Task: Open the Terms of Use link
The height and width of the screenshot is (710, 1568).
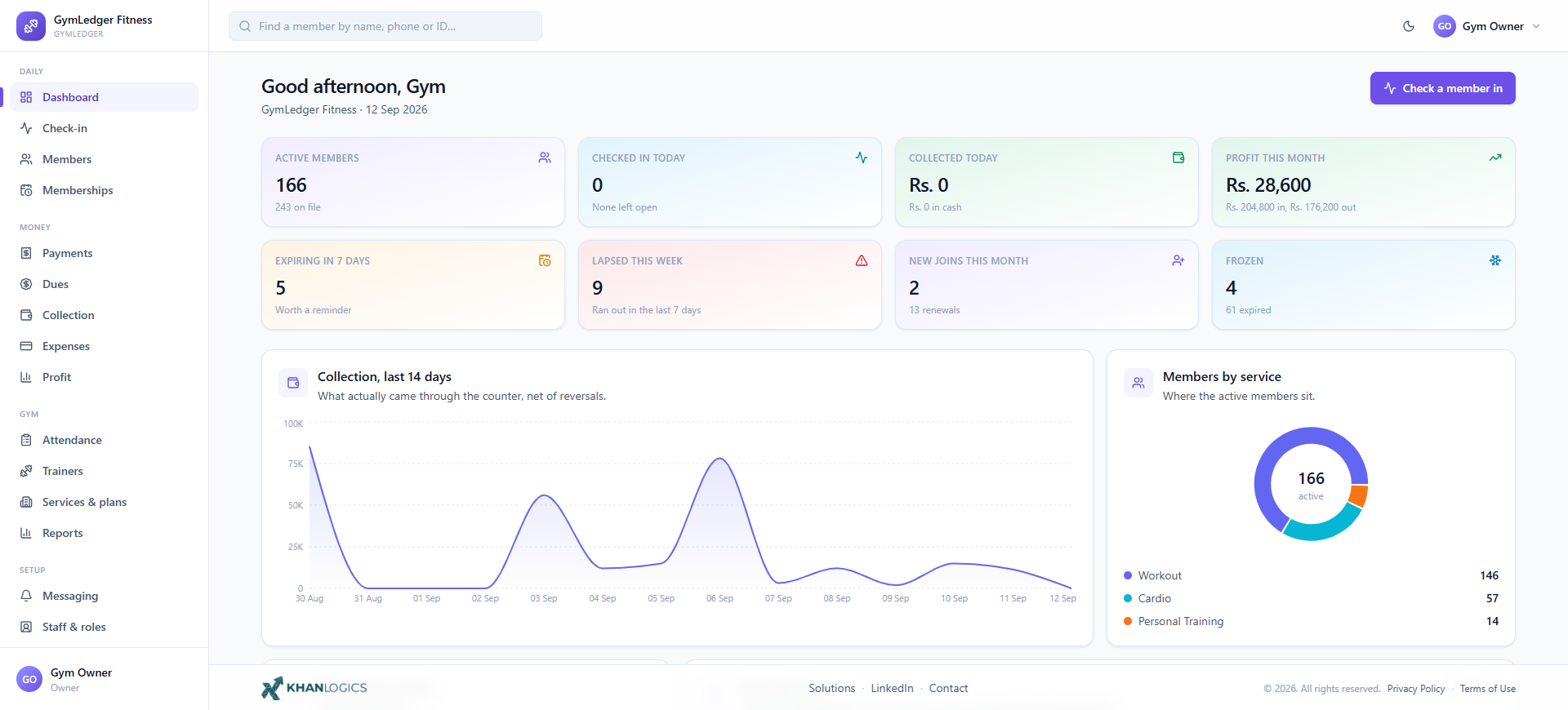Action: (1487, 689)
